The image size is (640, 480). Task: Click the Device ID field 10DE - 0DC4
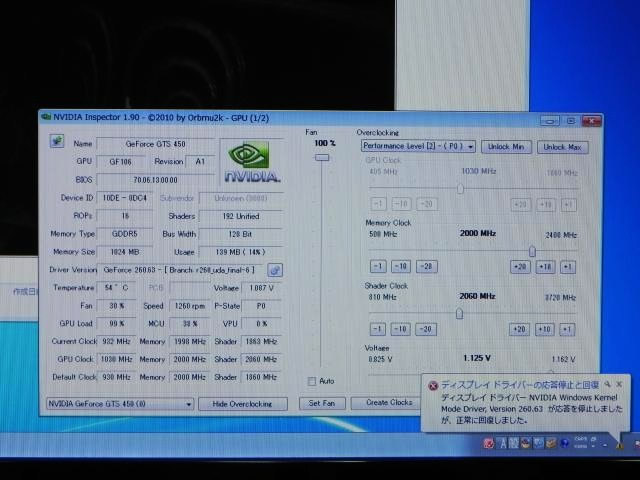pos(124,198)
